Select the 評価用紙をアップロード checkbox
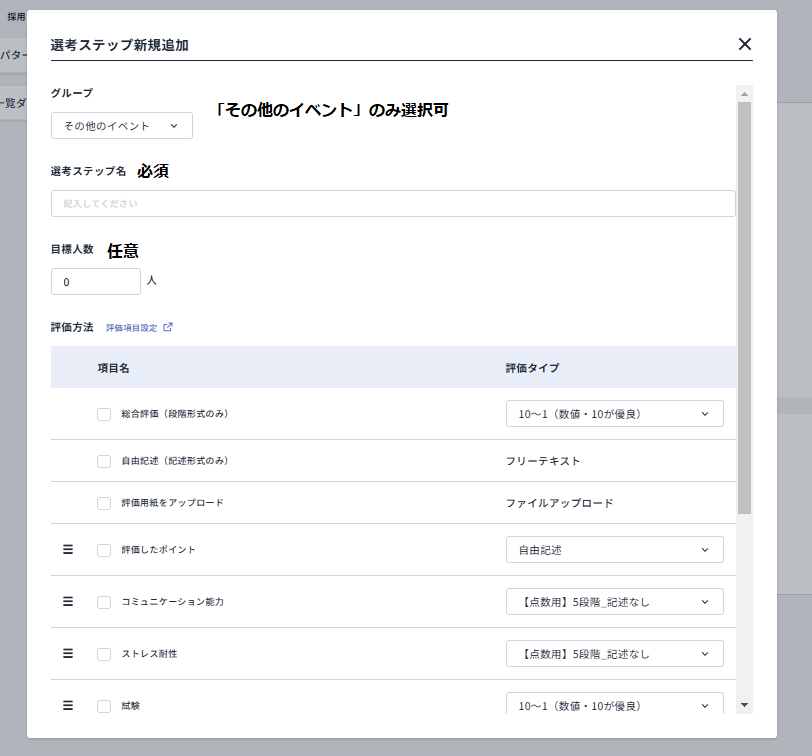 [x=104, y=503]
